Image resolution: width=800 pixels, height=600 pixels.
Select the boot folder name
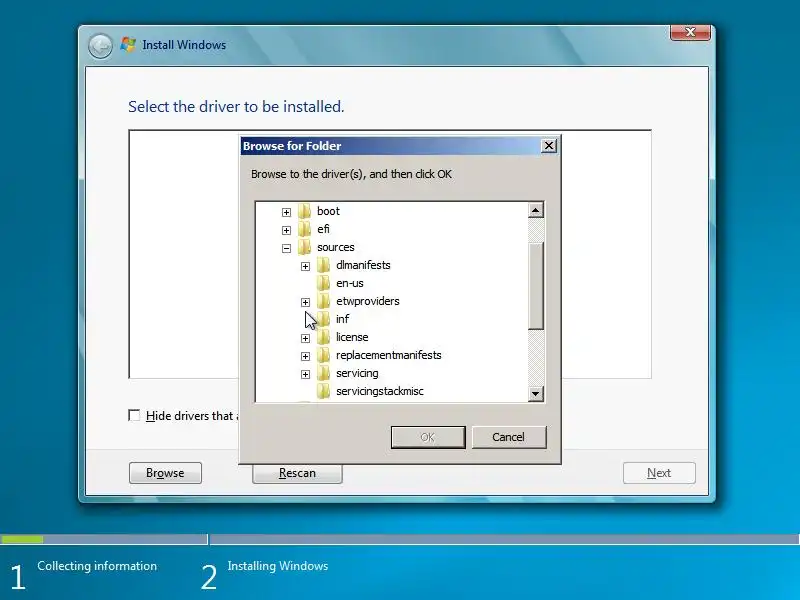[328, 211]
